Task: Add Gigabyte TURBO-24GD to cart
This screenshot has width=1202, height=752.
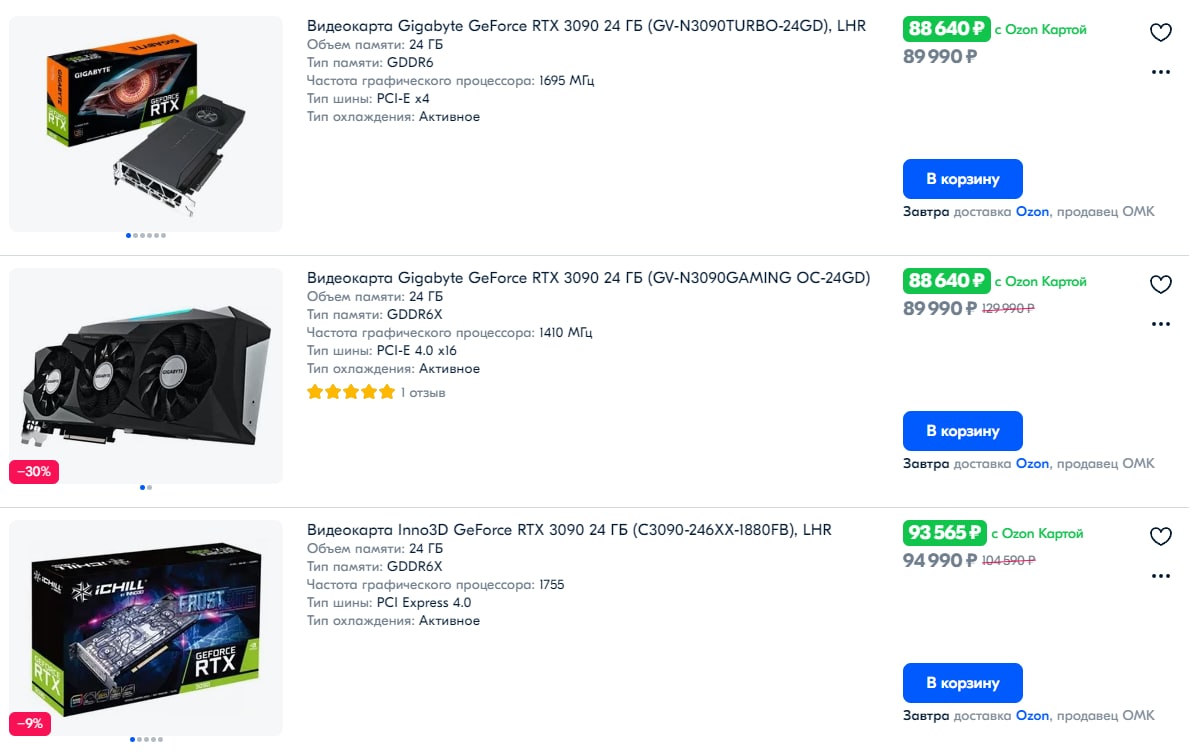Action: click(962, 179)
